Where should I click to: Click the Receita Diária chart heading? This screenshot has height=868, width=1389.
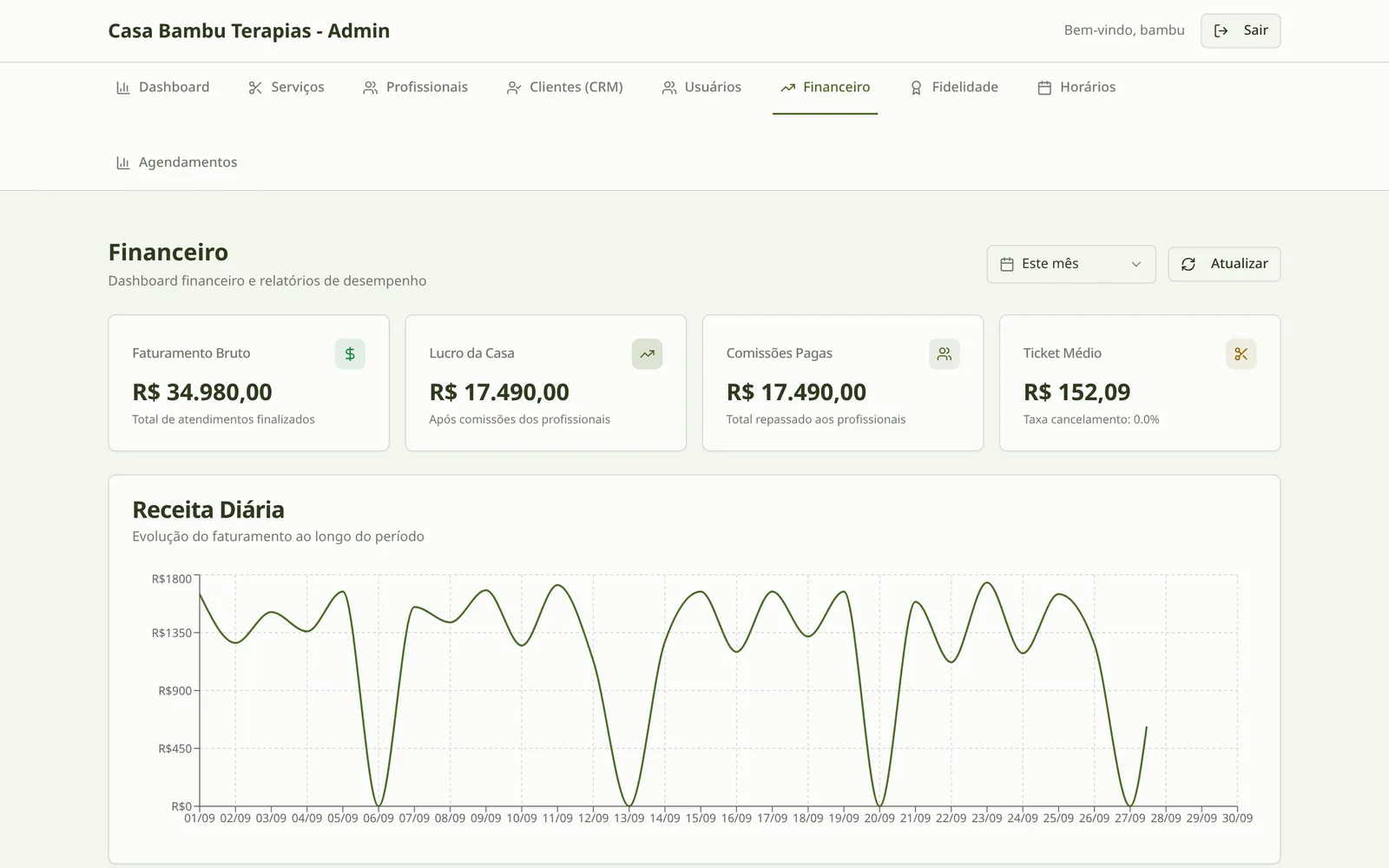[208, 510]
